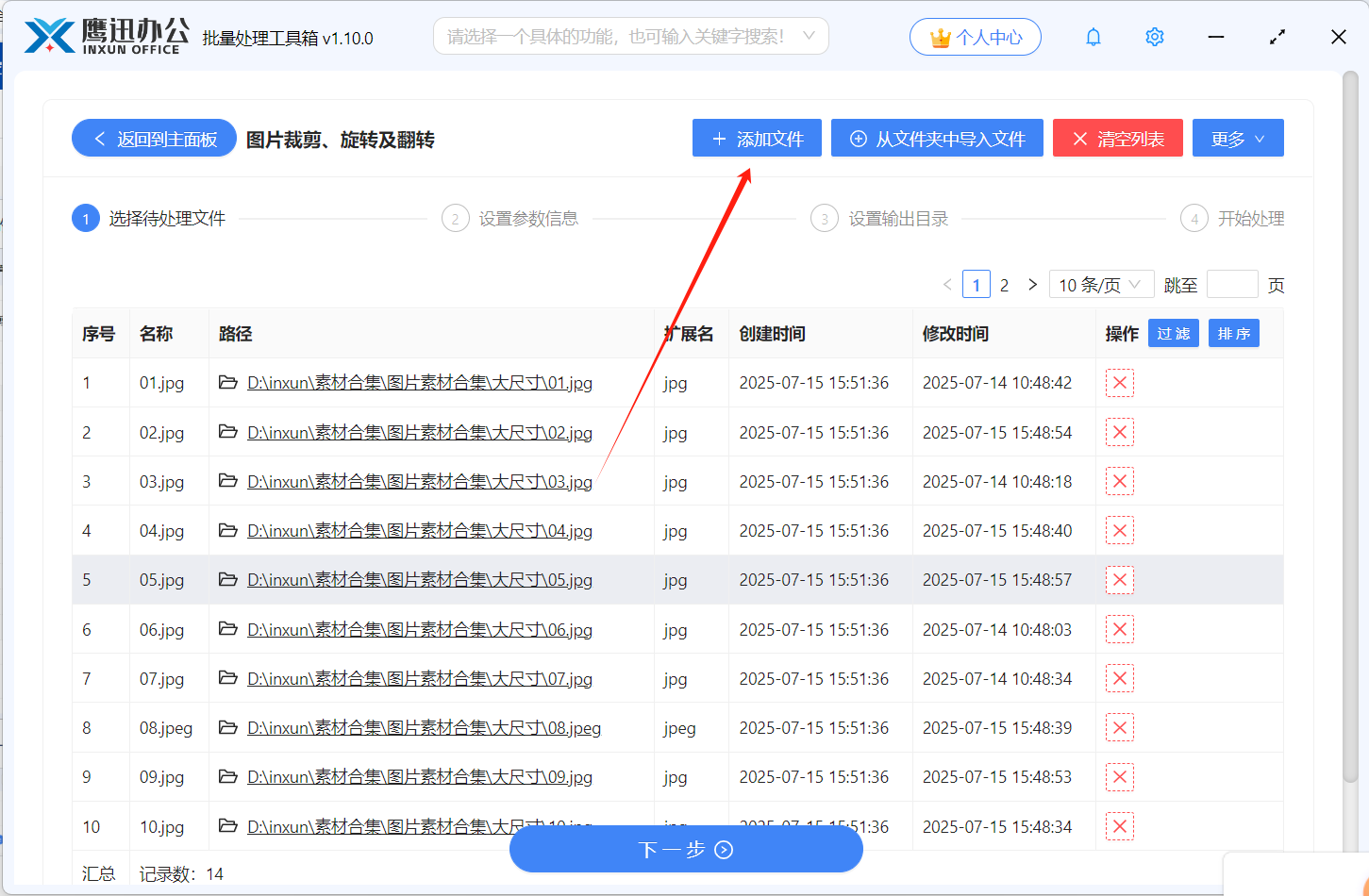Viewport: 1369px width, 896px height.
Task: Click the 过滤 filter button
Action: point(1173,334)
